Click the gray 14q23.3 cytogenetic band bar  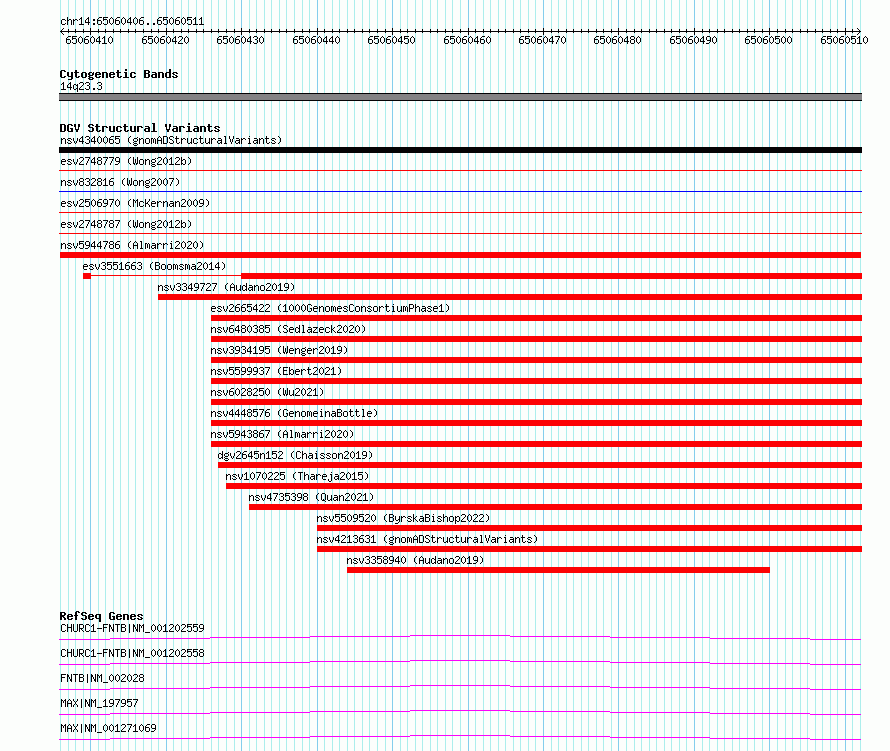click(x=460, y=97)
